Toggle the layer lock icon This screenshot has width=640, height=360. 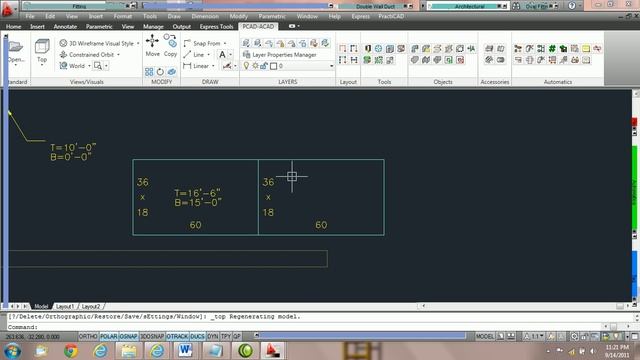click(264, 66)
